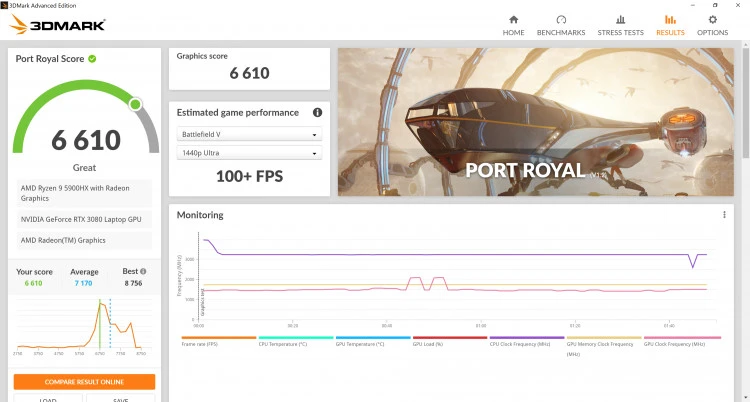Toggle the CPU Temperature legend
This screenshot has height=402, width=750.
tap(296, 341)
